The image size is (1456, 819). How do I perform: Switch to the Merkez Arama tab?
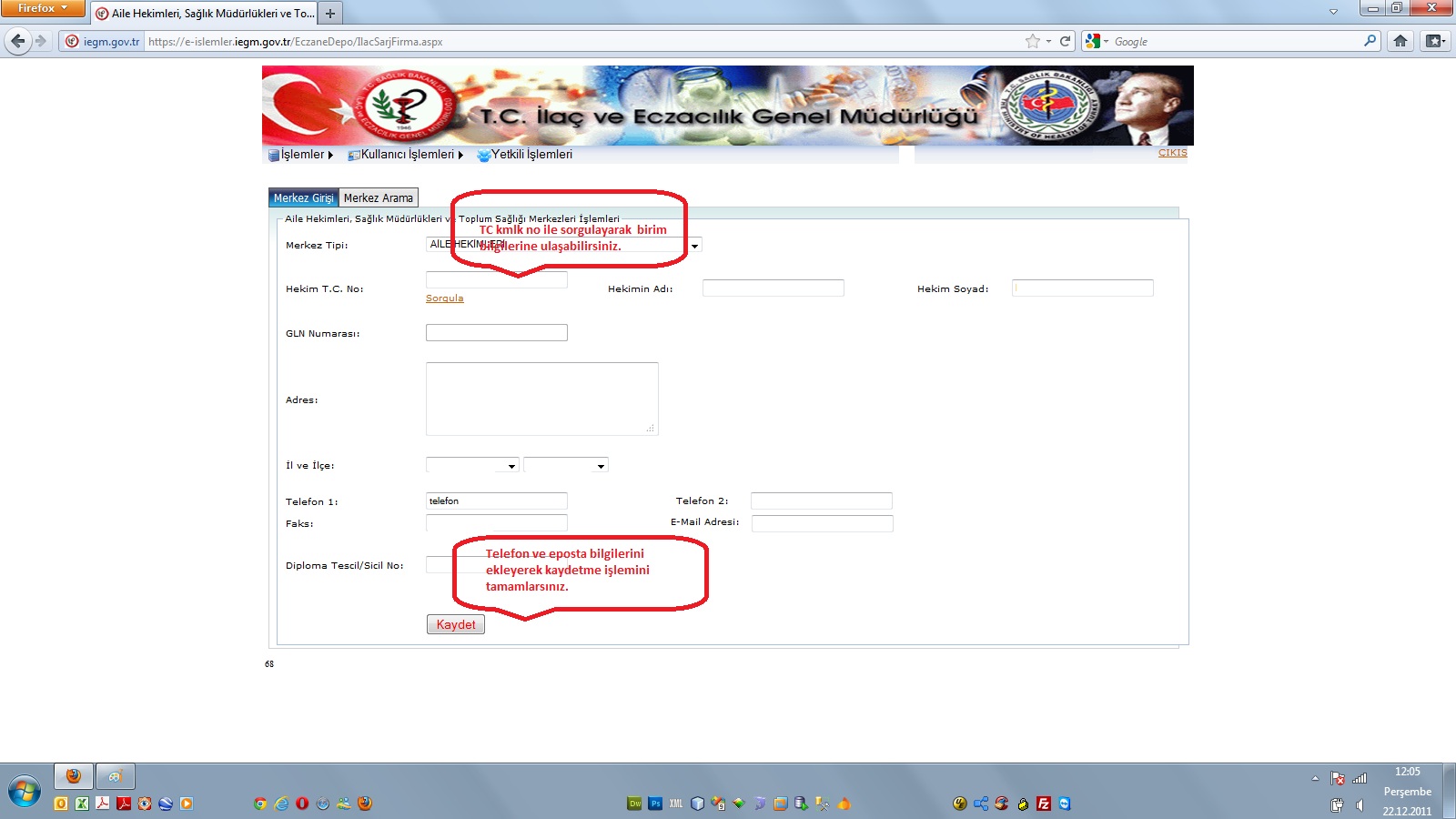pos(379,197)
